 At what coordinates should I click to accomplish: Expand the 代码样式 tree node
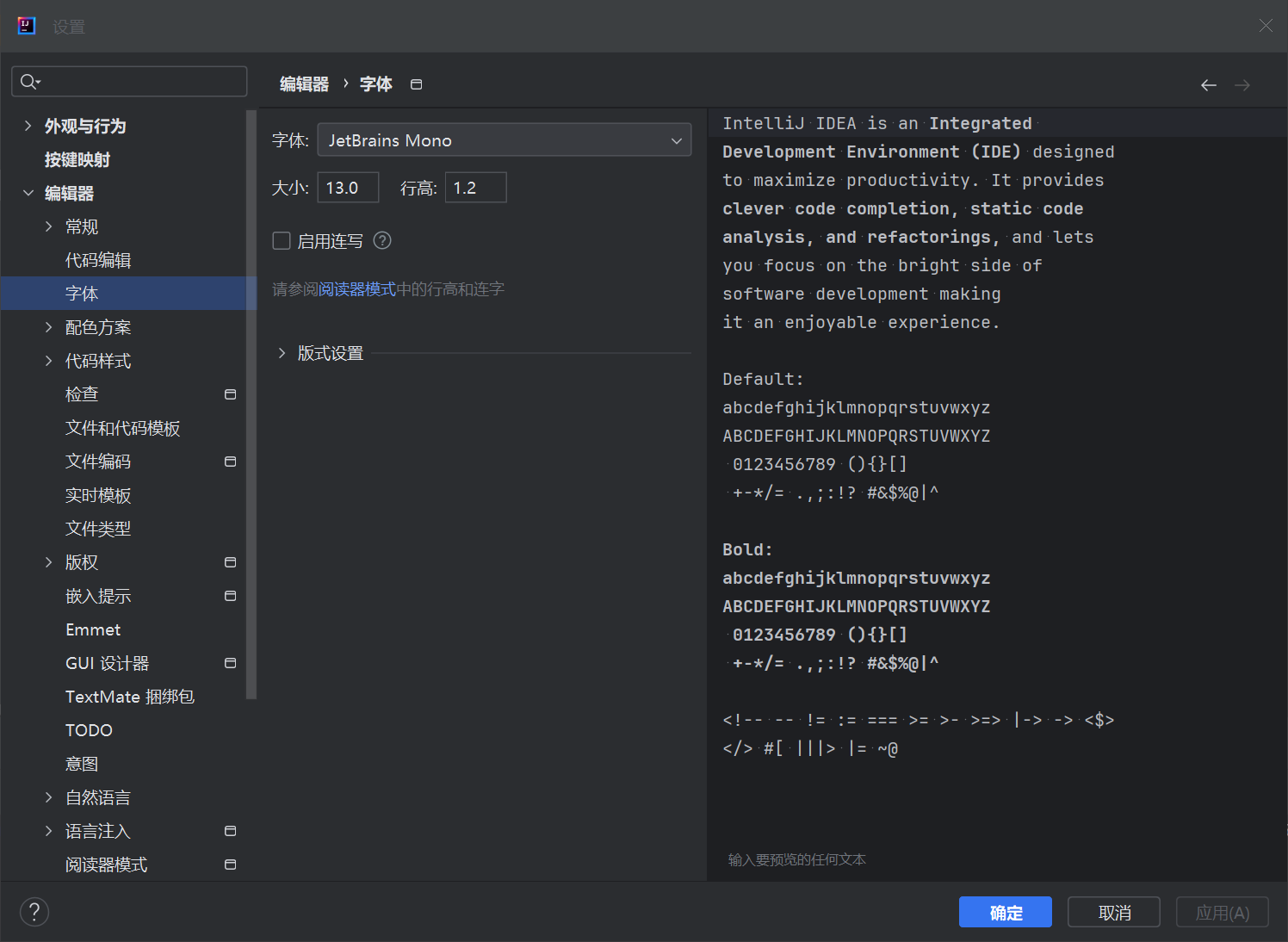coord(49,361)
